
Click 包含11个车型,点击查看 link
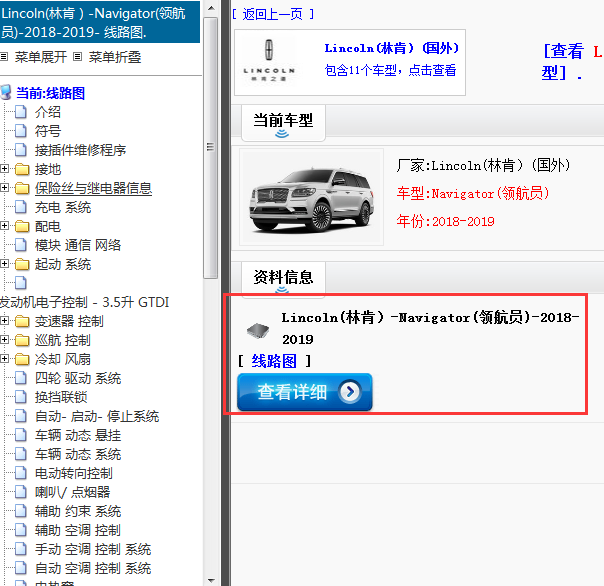[x=390, y=70]
